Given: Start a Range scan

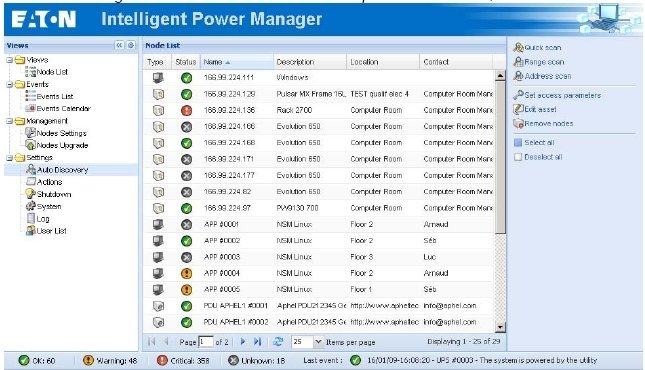Looking at the screenshot, I should (539, 62).
